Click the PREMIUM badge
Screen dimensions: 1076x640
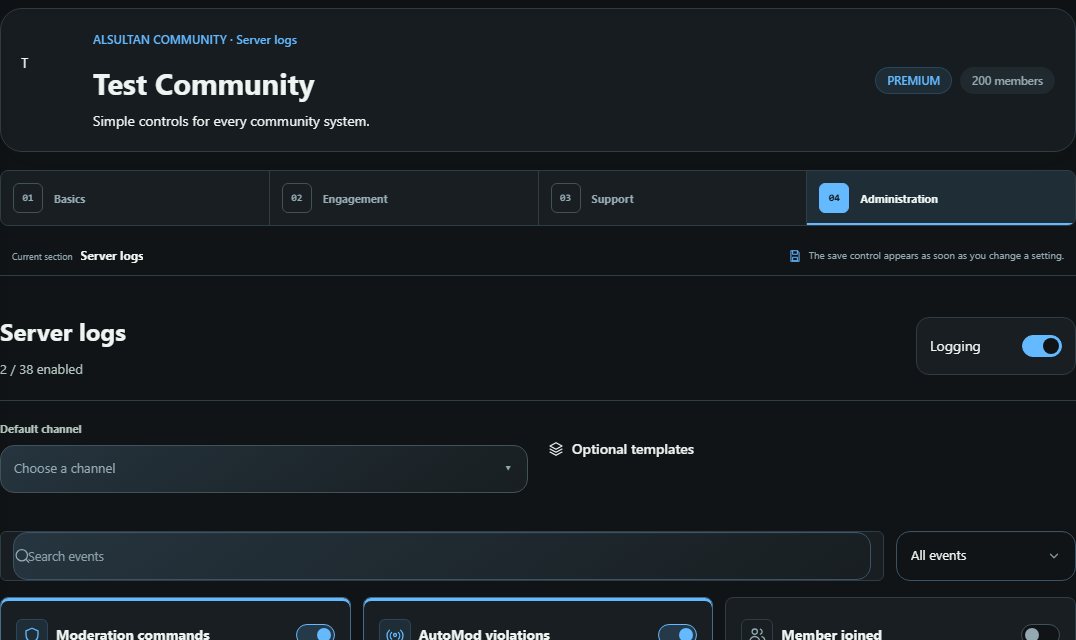click(913, 81)
